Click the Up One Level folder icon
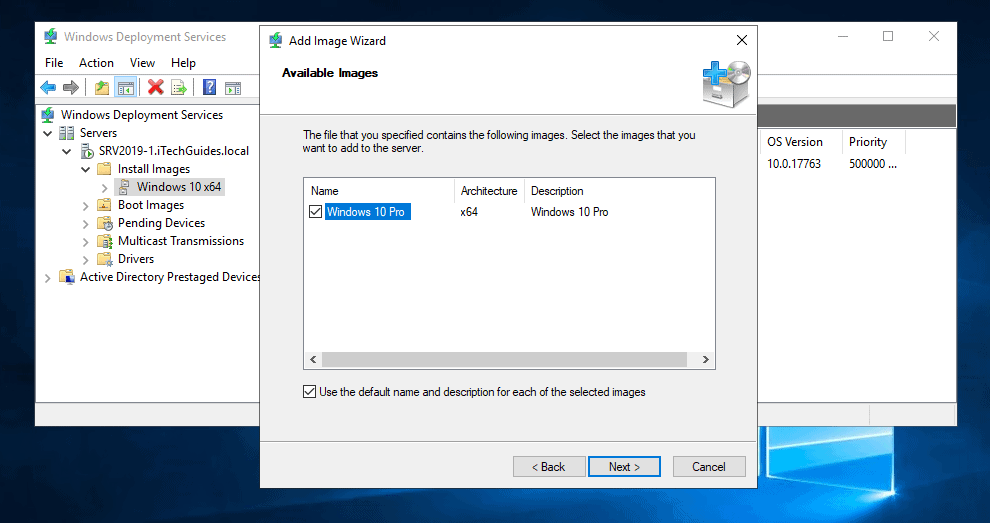 pyautogui.click(x=102, y=88)
